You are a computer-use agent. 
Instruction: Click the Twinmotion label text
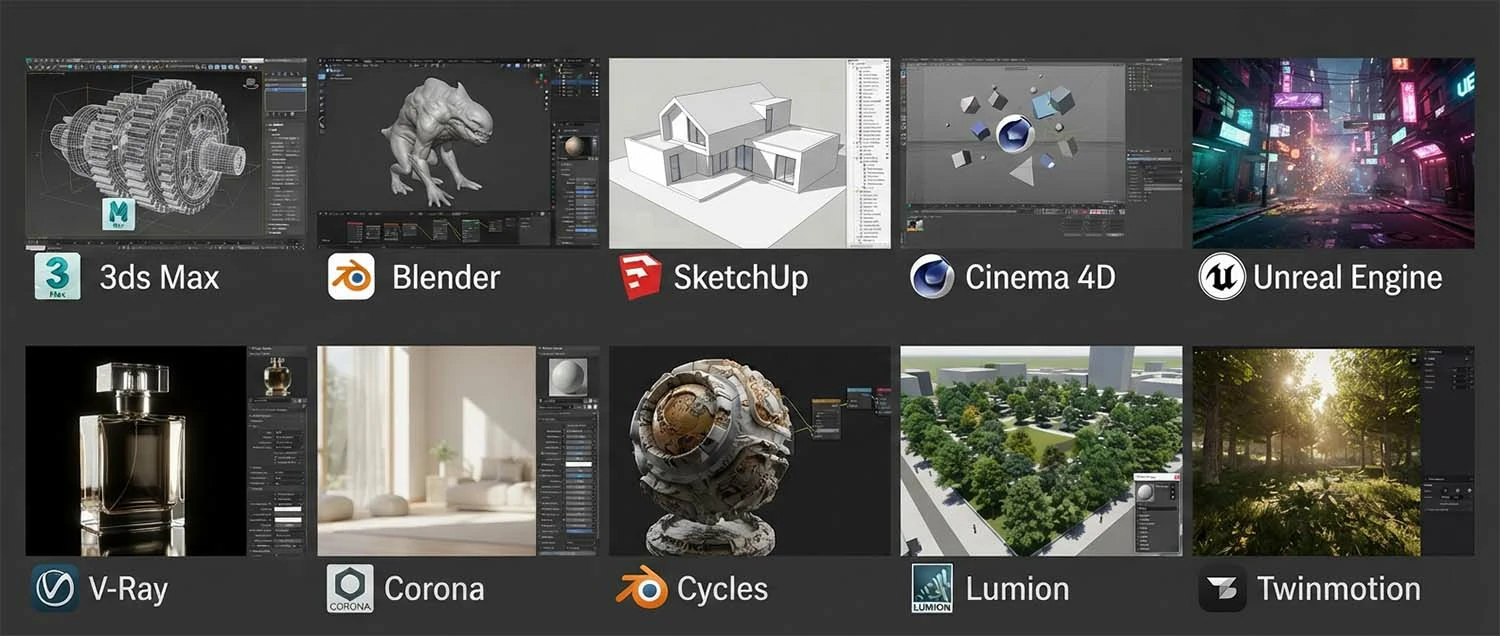pyautogui.click(x=1339, y=589)
